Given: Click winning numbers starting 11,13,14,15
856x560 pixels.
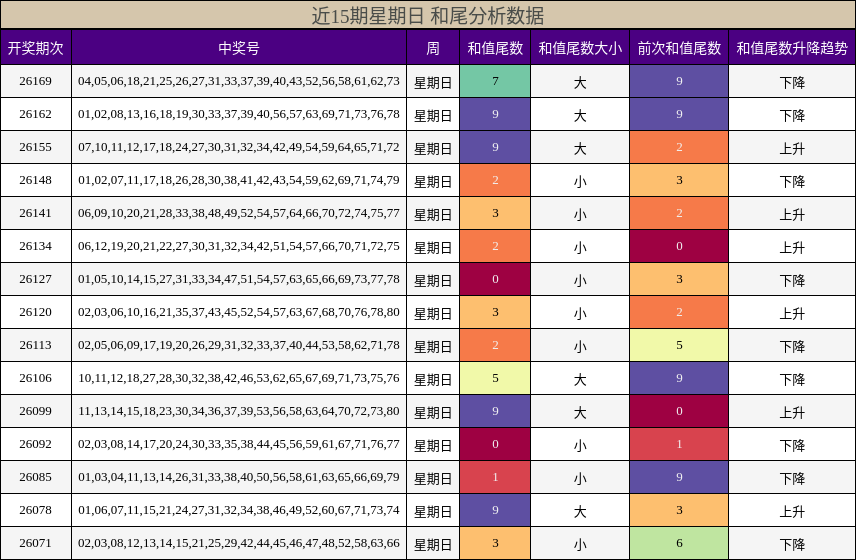Looking at the screenshot, I should 239,412.
